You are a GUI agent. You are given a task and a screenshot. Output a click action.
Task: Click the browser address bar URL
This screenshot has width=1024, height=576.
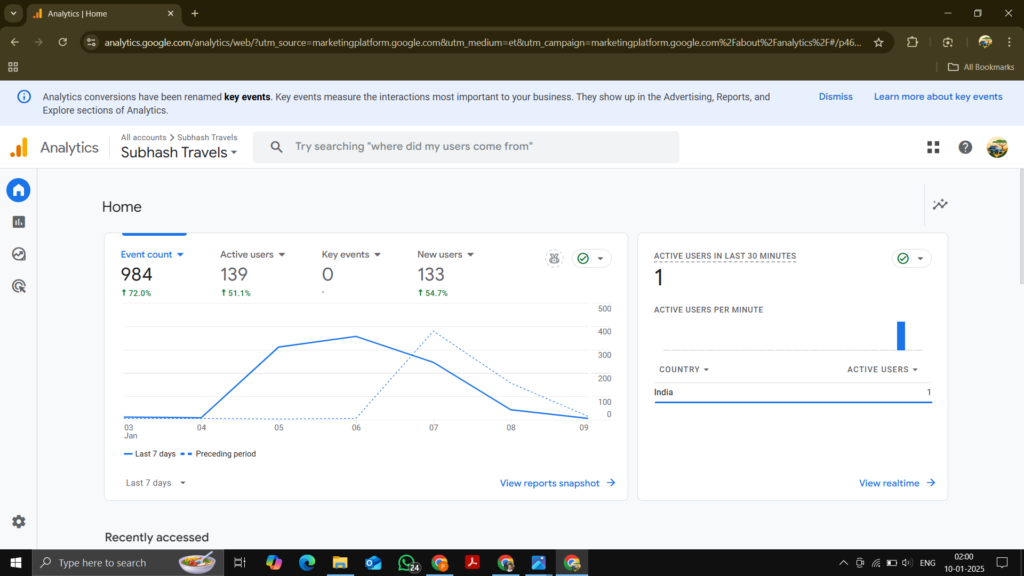coord(483,42)
